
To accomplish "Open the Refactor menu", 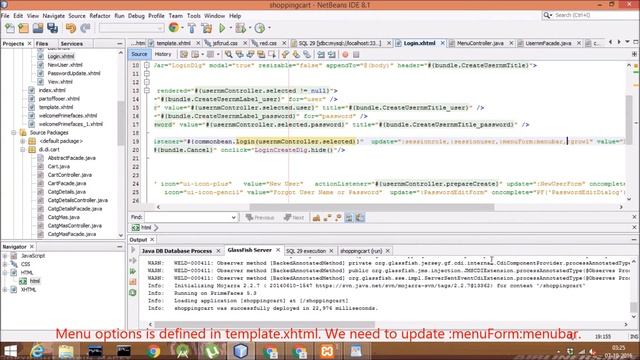I will (x=100, y=16).
